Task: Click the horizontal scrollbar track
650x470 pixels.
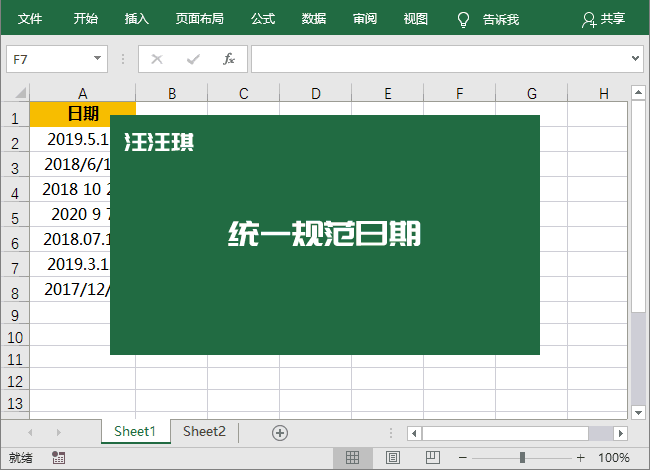Action: [x=601, y=434]
